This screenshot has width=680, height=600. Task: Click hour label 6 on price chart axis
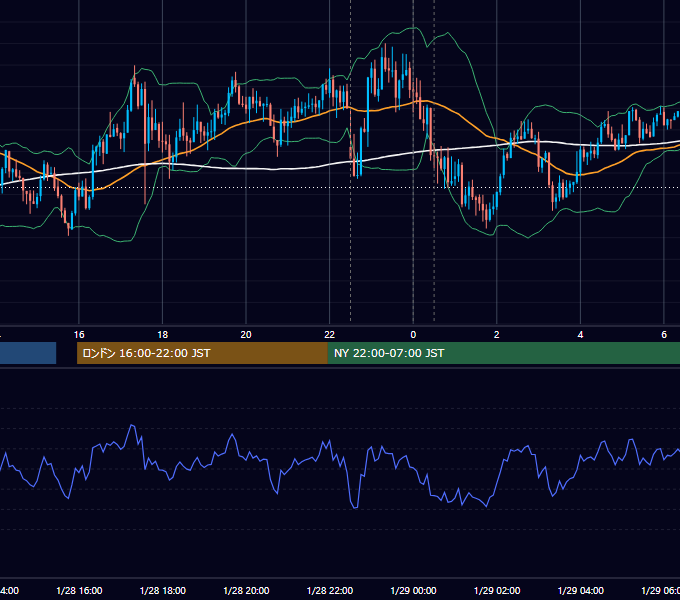664,335
